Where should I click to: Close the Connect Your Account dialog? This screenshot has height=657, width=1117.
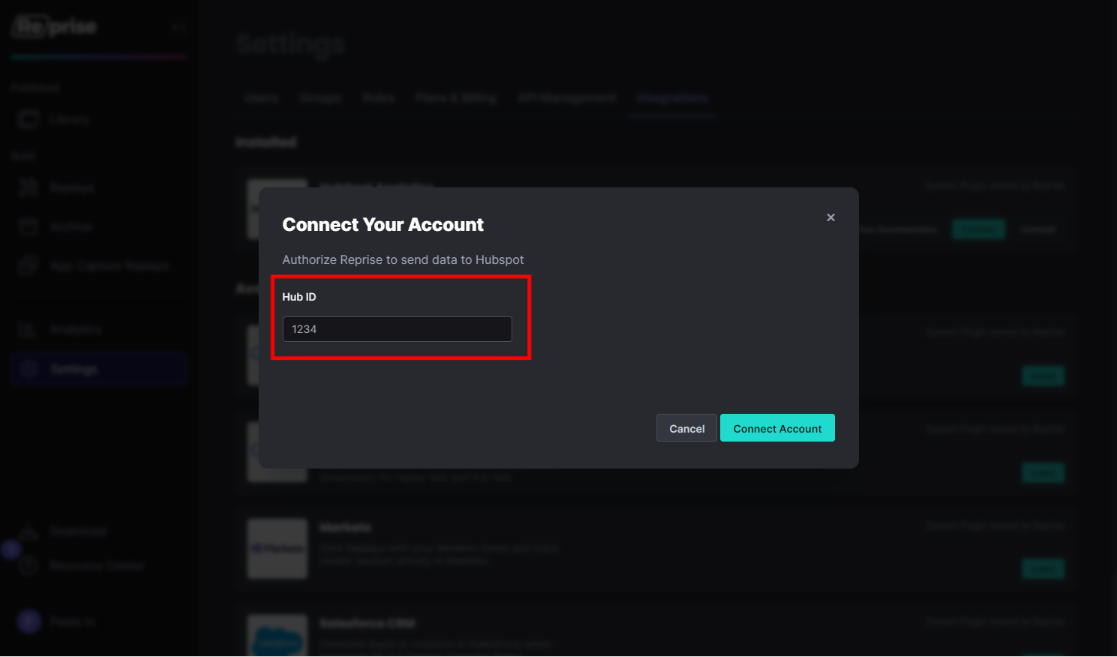tap(830, 217)
